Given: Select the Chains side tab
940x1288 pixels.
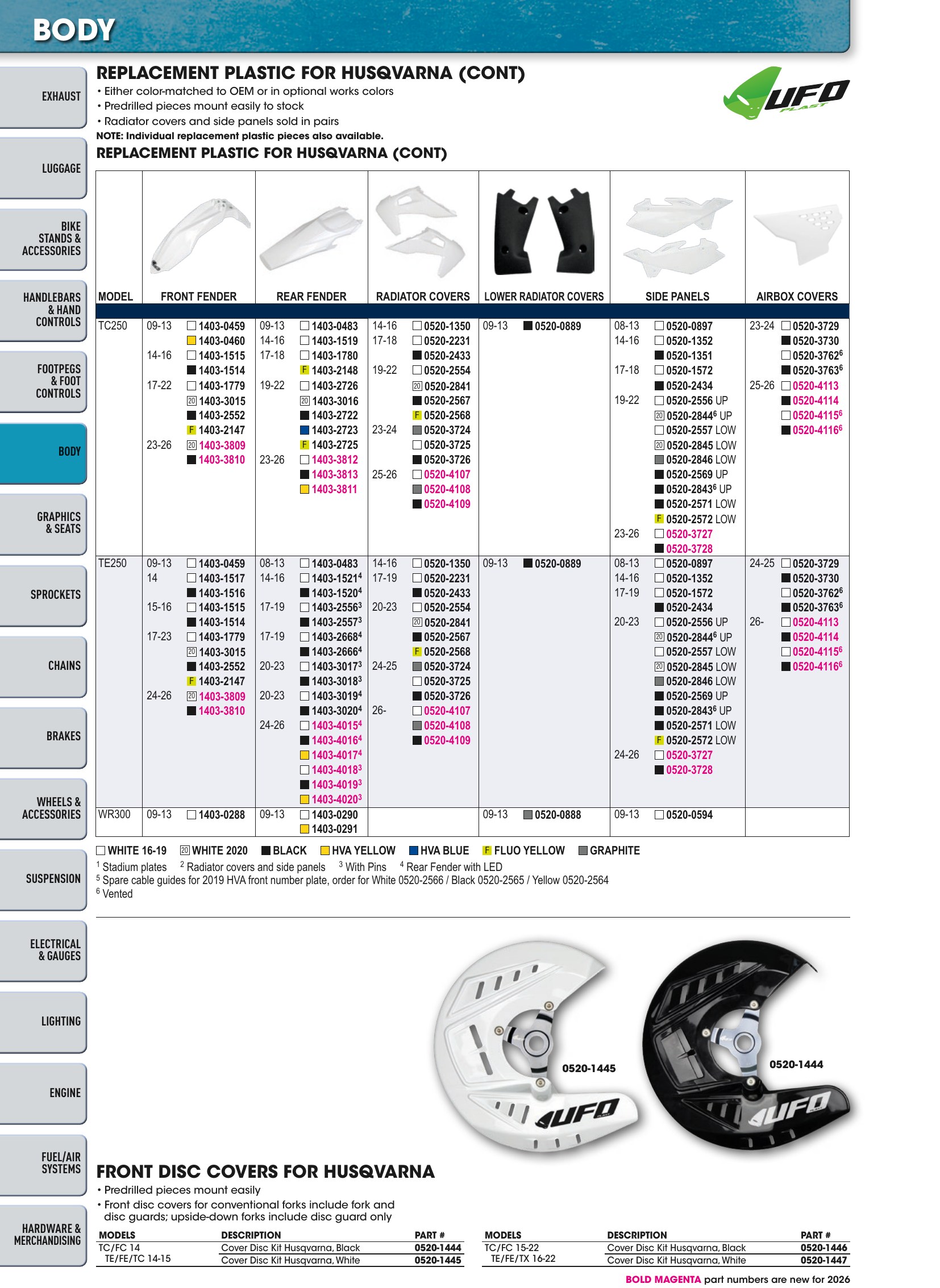Looking at the screenshot, I should tap(43, 666).
